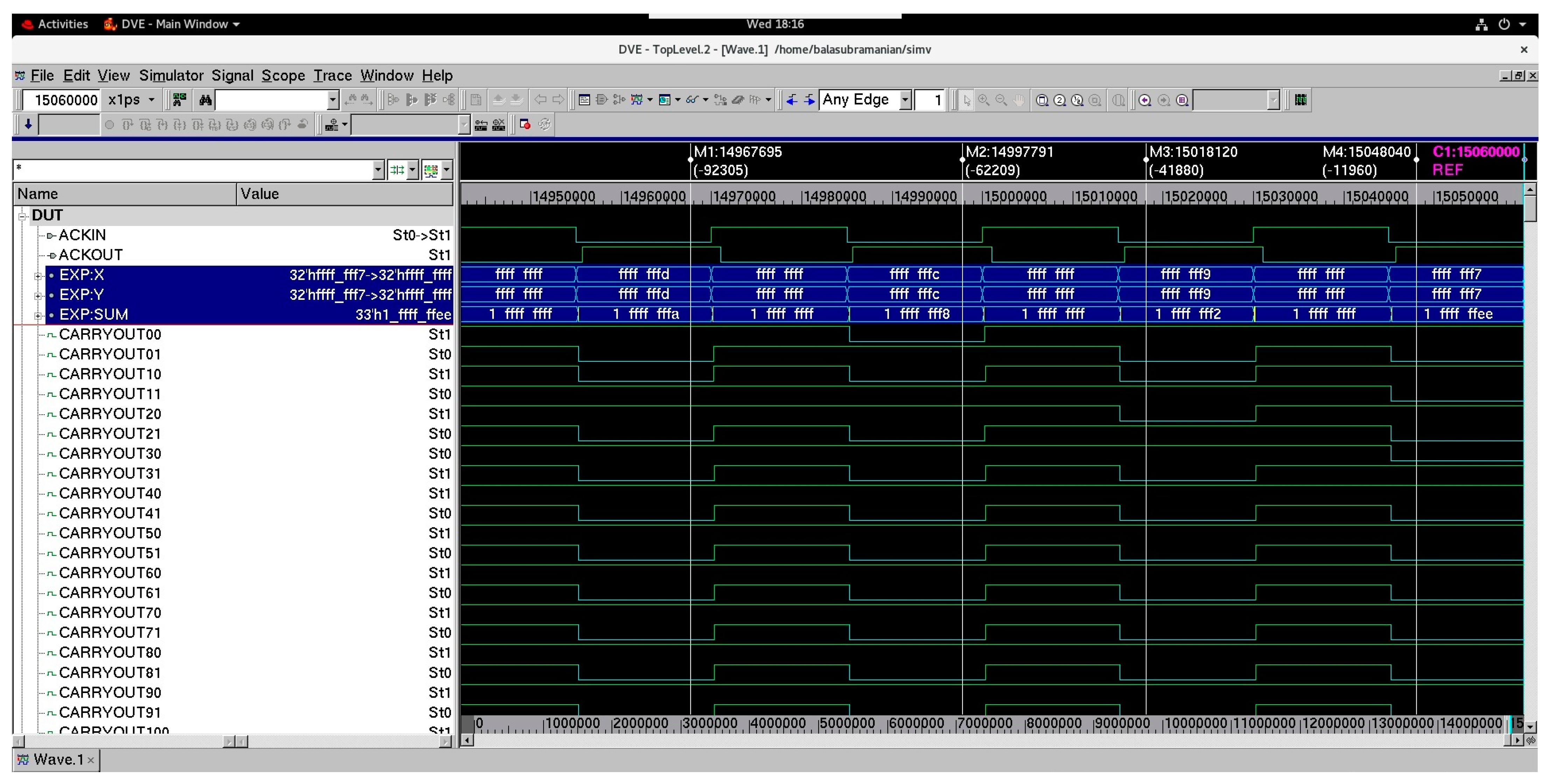Open the Simulator menu
Image resolution: width=1549 pixels, height=784 pixels.
pos(171,76)
